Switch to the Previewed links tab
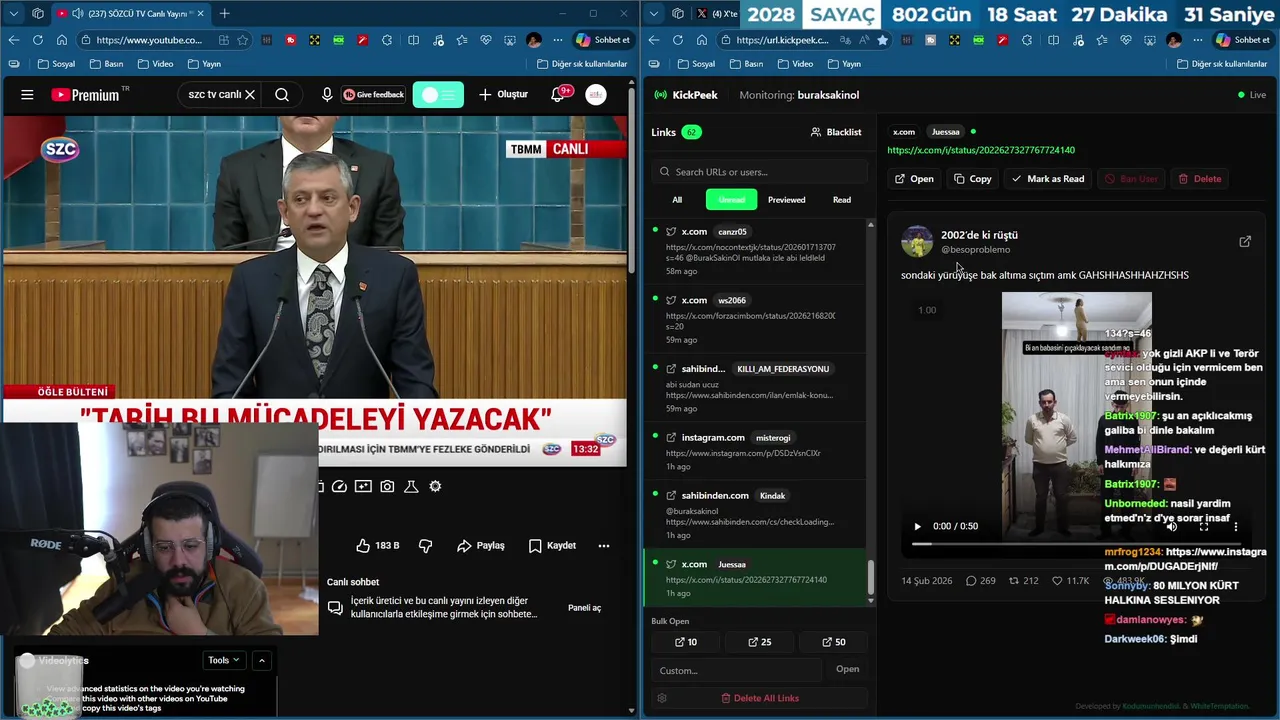Screen dimensions: 1280x720 [x=786, y=200]
